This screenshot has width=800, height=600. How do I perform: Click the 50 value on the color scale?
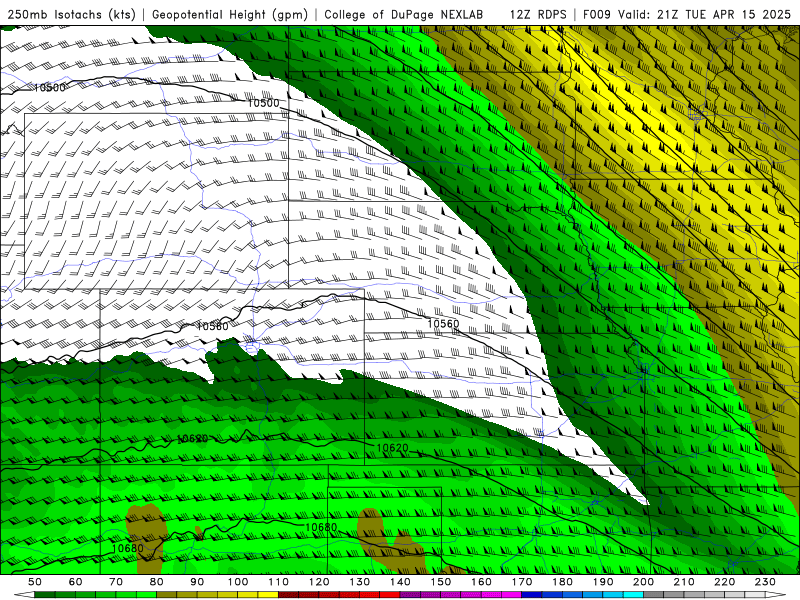(35, 582)
